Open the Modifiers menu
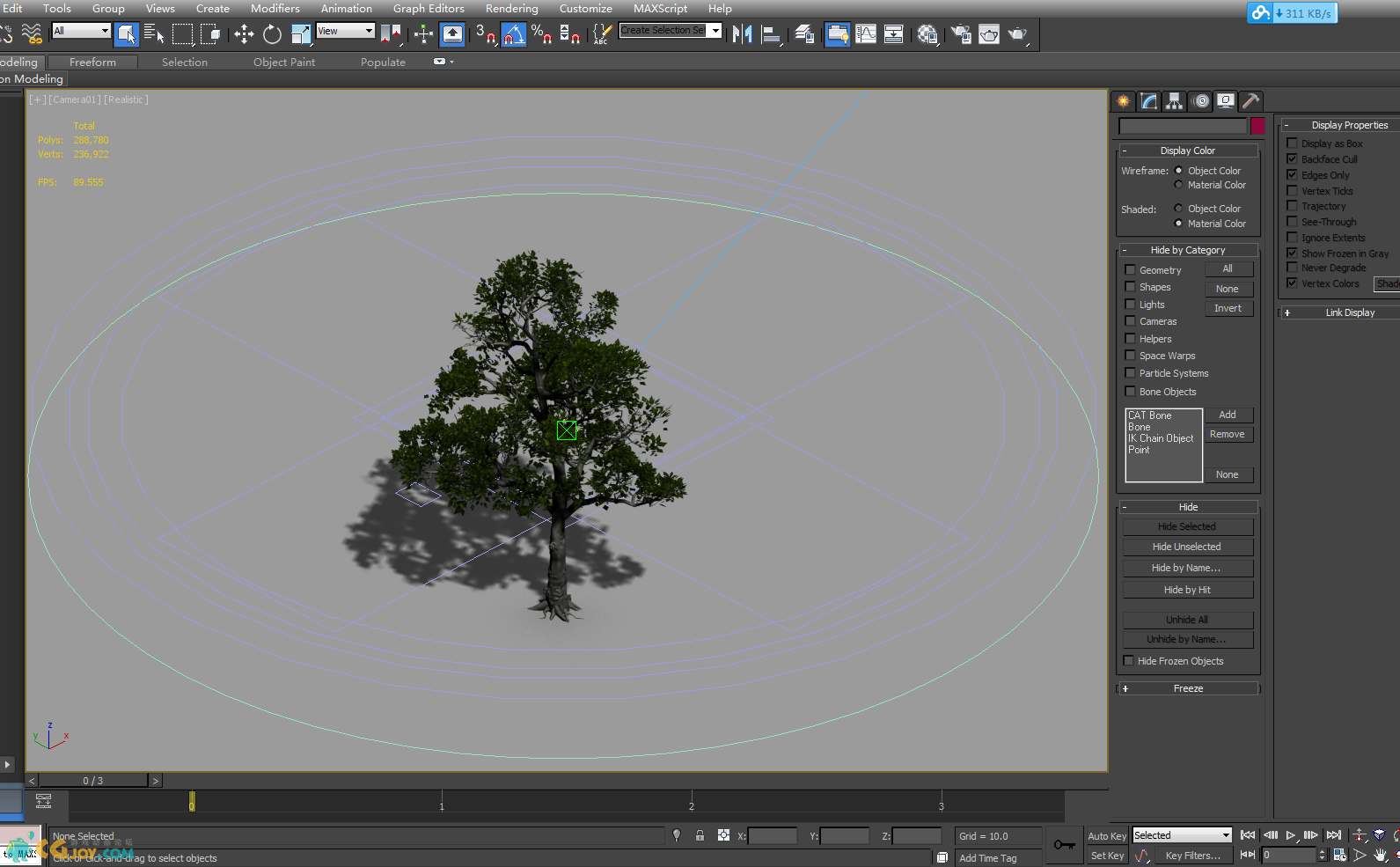Image resolution: width=1400 pixels, height=867 pixels. coord(275,9)
